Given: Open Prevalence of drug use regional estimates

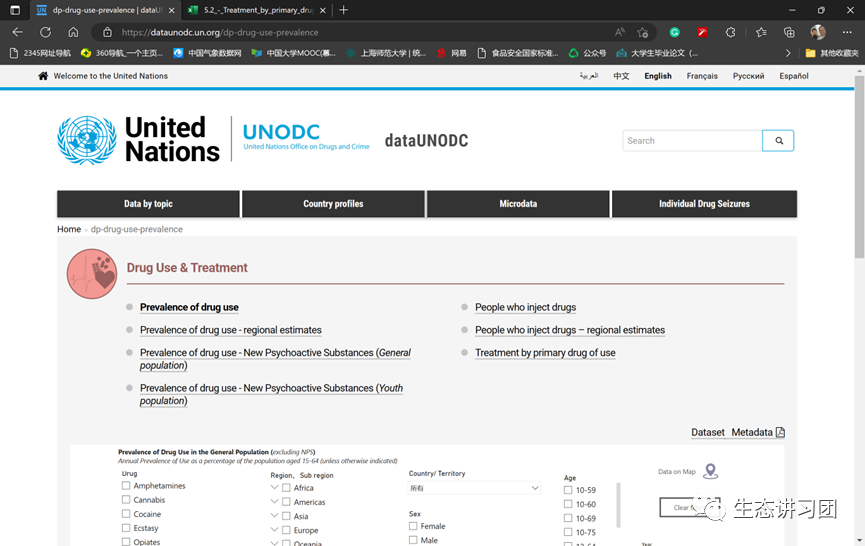Looking at the screenshot, I should (231, 330).
